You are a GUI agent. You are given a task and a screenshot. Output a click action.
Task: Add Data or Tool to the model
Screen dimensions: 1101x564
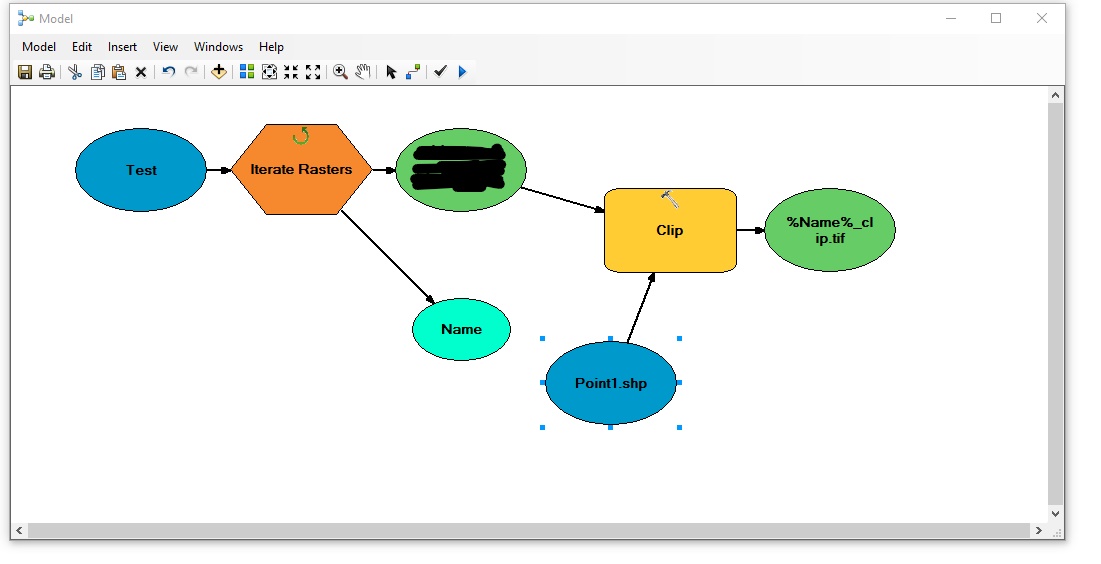coord(219,72)
